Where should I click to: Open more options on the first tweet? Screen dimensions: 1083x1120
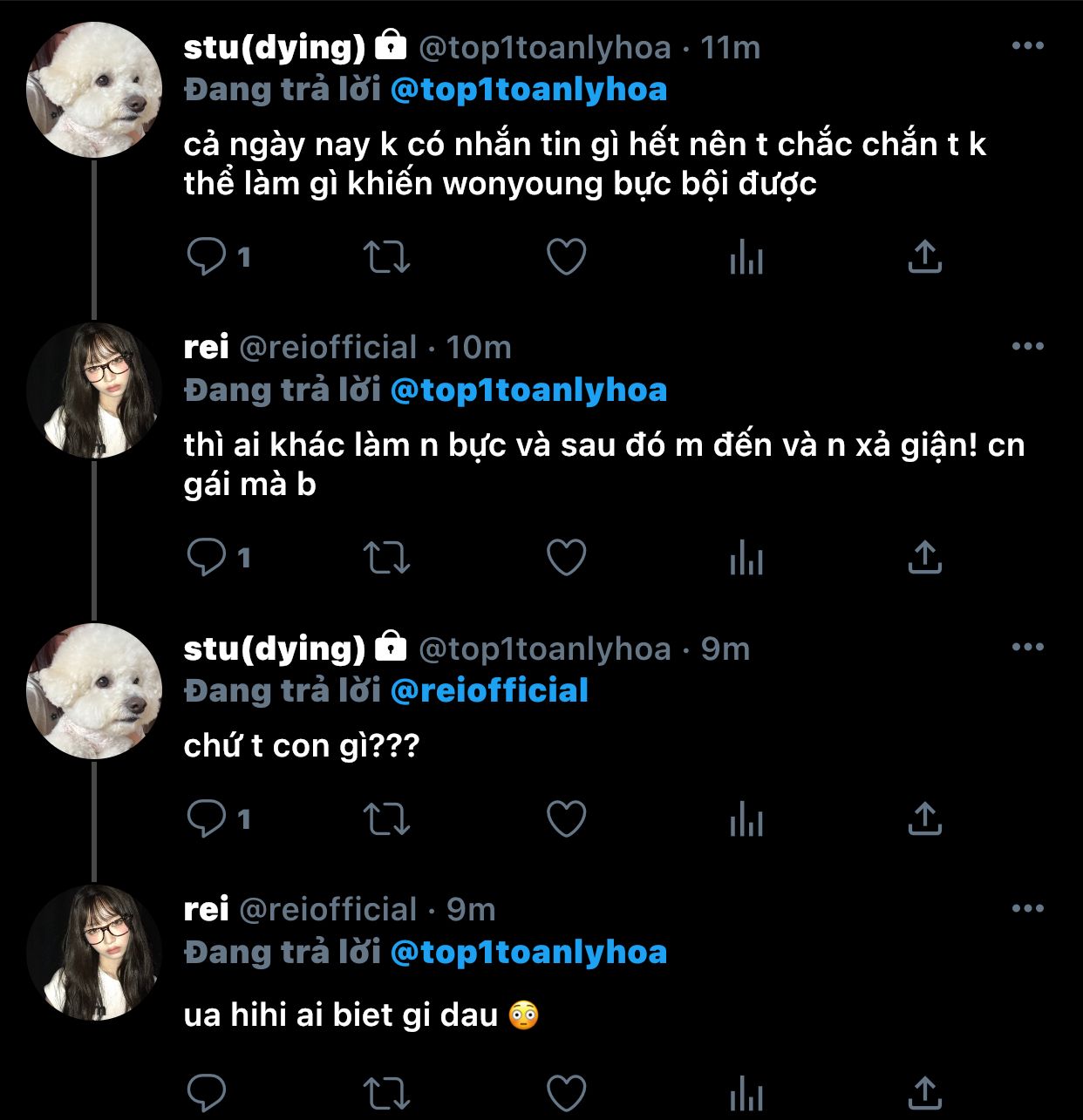point(1028,46)
